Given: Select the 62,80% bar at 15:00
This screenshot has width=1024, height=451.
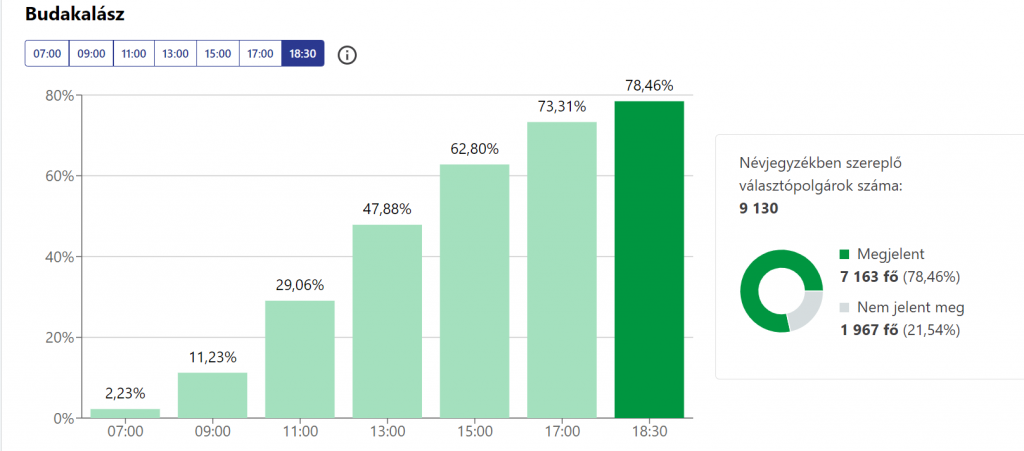Looking at the screenshot, I should 475,291.
